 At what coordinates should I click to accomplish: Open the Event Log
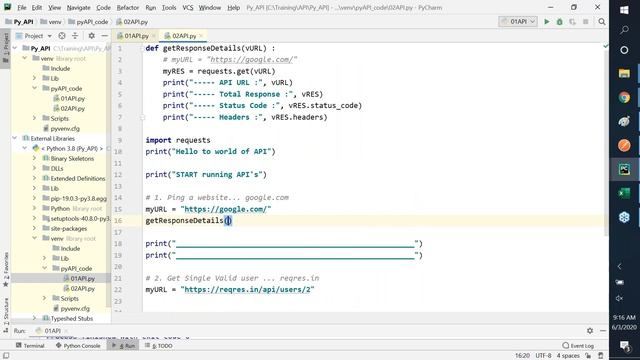578,346
